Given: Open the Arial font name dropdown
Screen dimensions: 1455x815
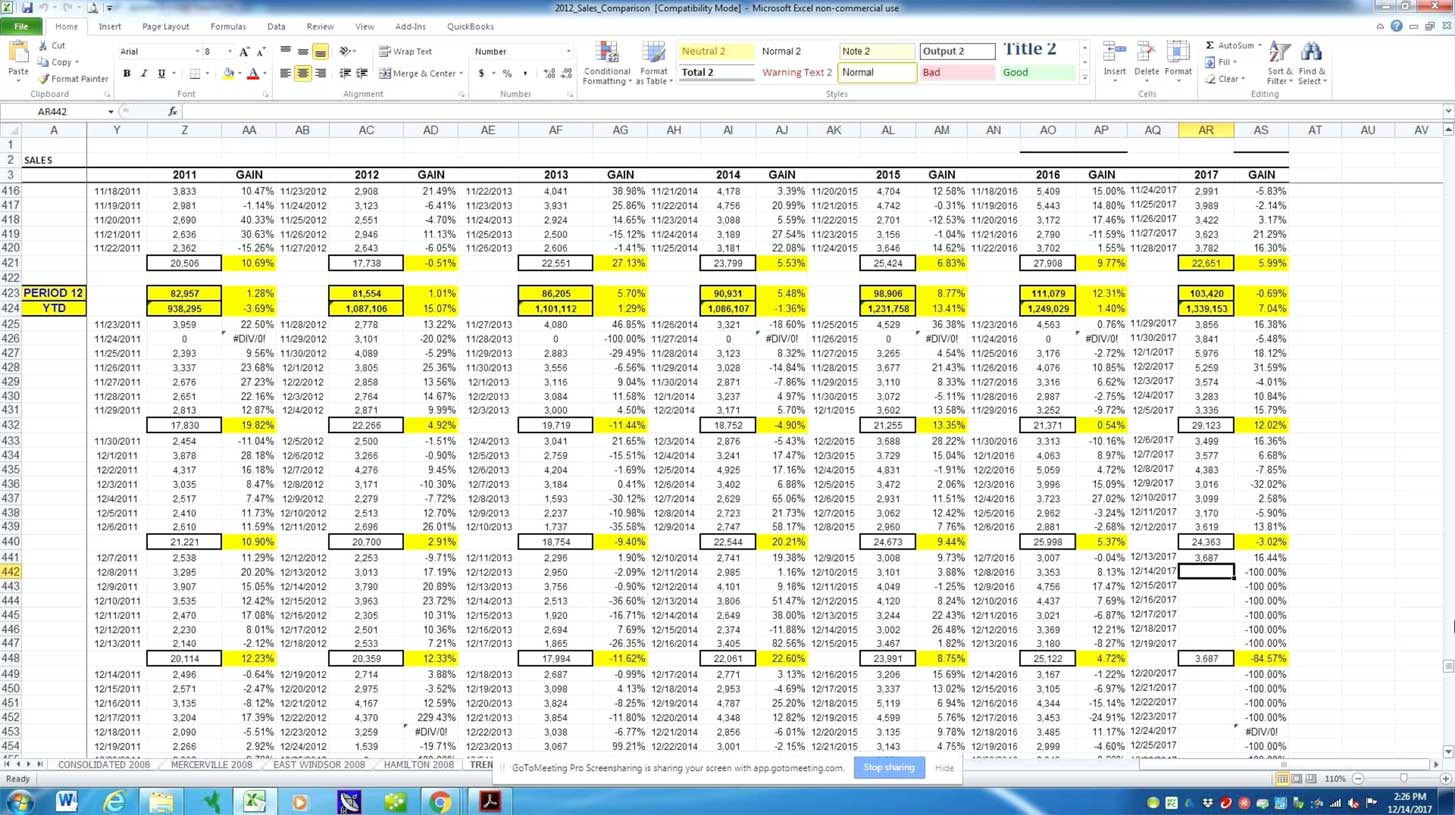Looking at the screenshot, I should pos(197,52).
